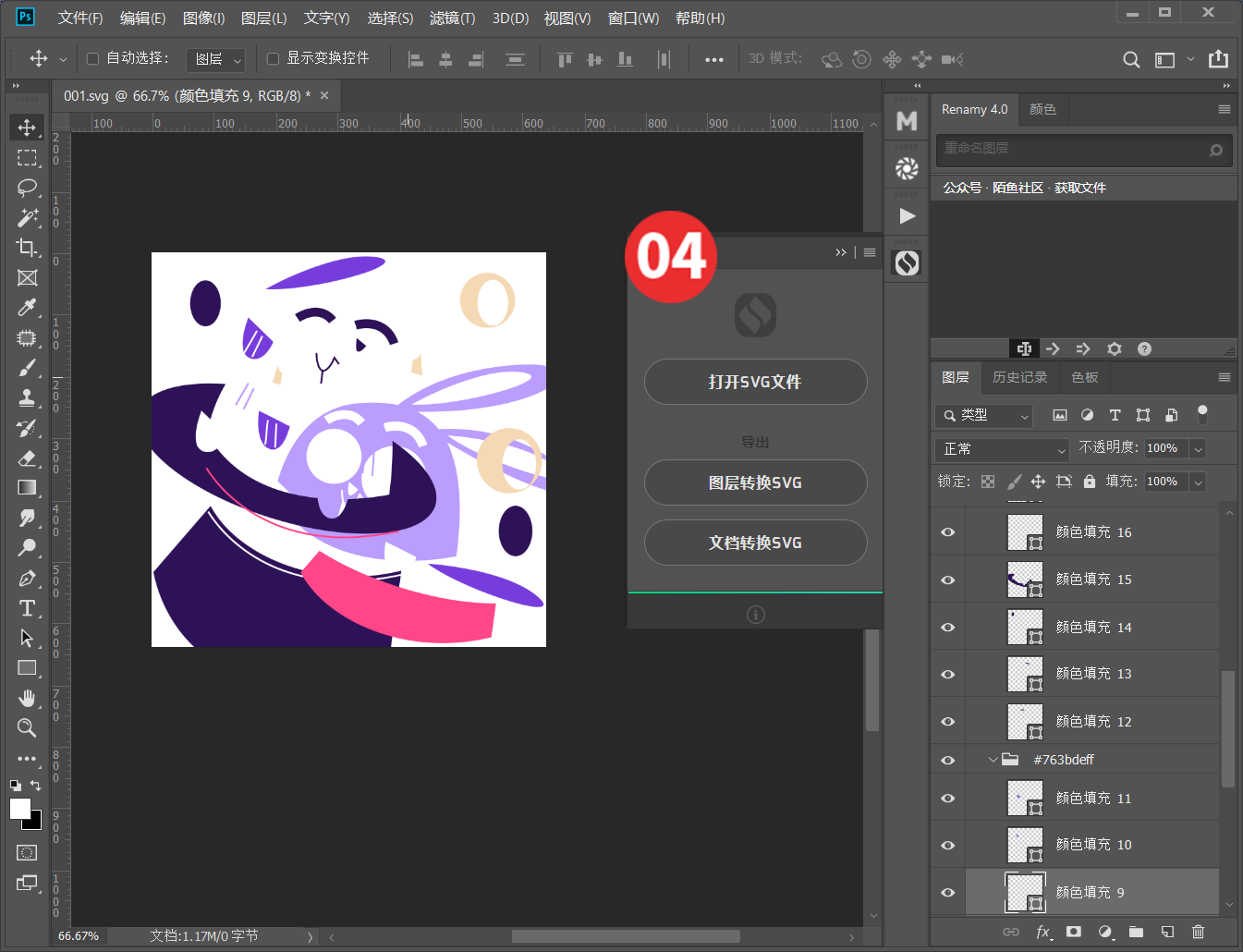The width and height of the screenshot is (1243, 952).
Task: Select the Horizontal Type tool
Action: click(27, 608)
